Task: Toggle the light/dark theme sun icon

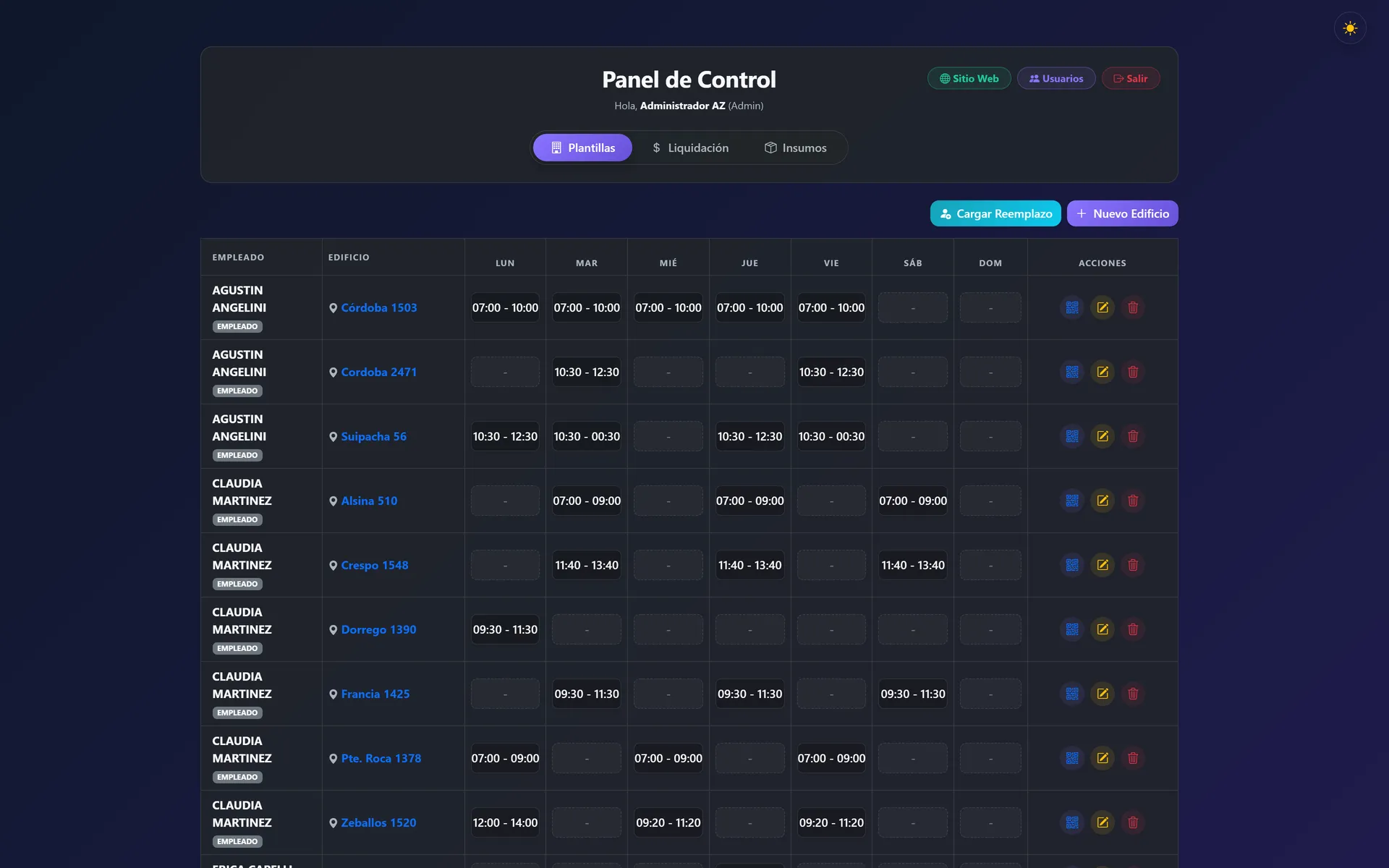Action: tap(1350, 28)
